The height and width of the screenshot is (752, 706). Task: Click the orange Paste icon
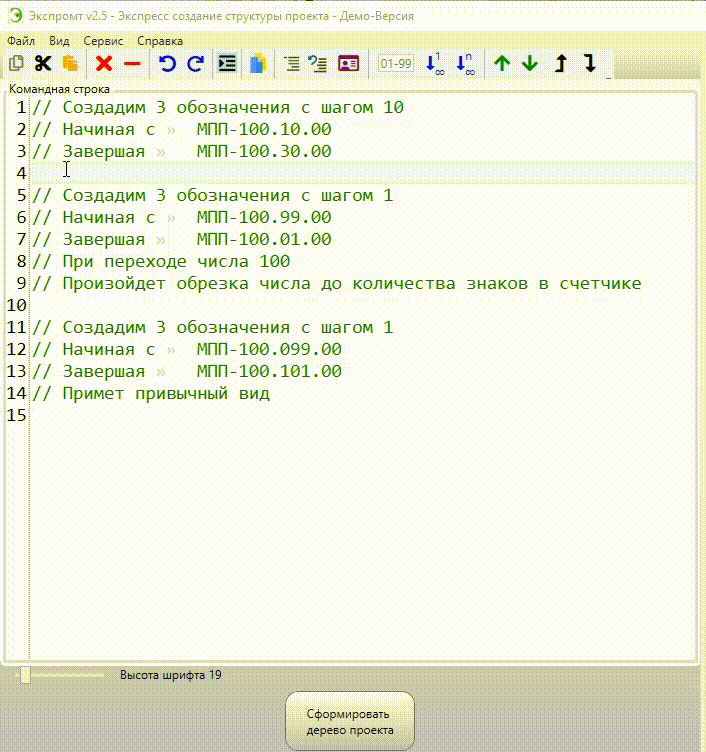coord(70,63)
